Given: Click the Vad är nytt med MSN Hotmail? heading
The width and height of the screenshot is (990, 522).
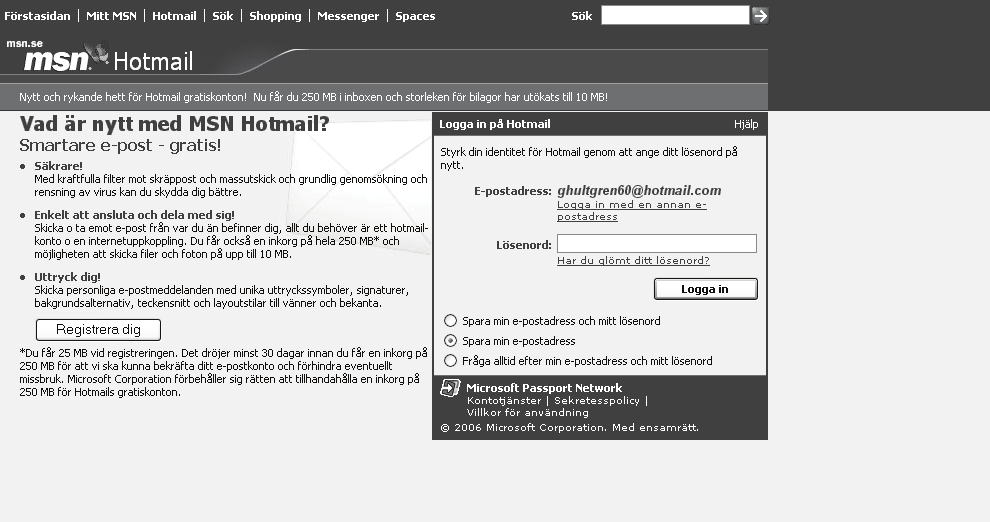Looking at the screenshot, I should pyautogui.click(x=174, y=124).
